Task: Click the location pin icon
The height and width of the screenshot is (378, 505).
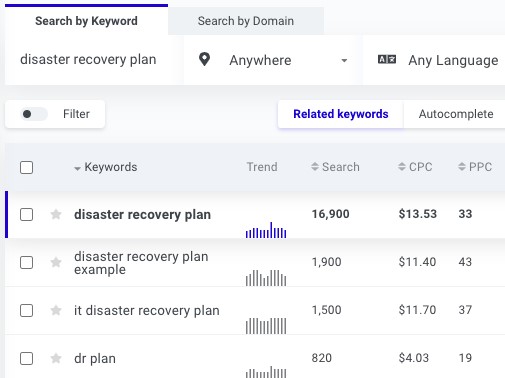Action: tap(204, 60)
